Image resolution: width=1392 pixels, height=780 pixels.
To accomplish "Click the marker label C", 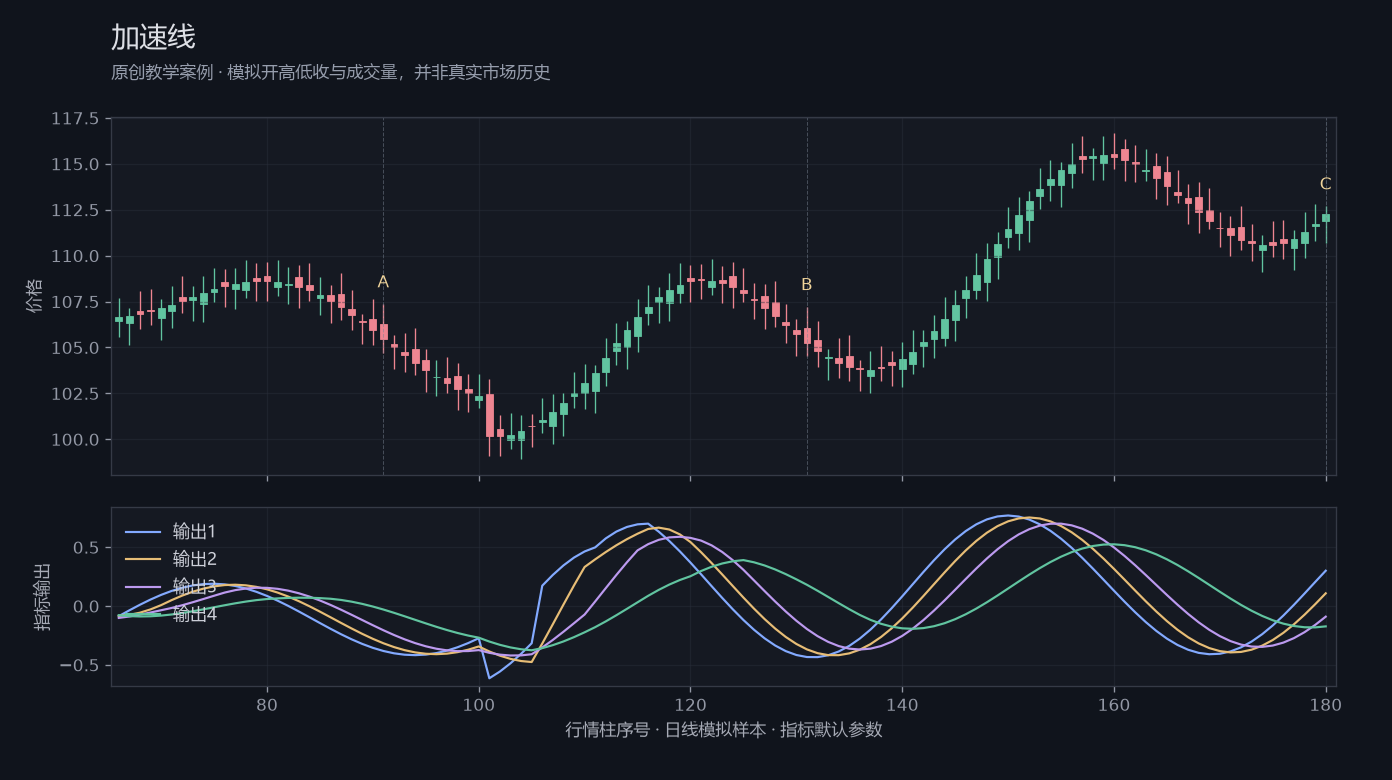I will point(1326,183).
